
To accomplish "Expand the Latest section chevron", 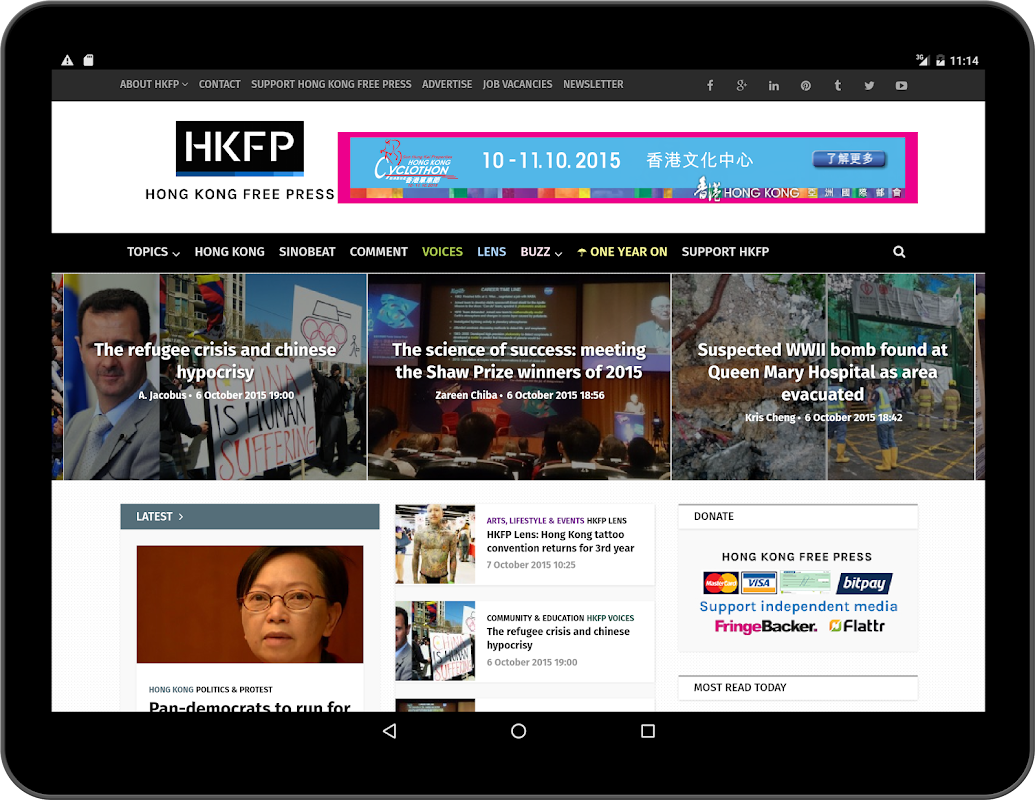I will tap(181, 517).
